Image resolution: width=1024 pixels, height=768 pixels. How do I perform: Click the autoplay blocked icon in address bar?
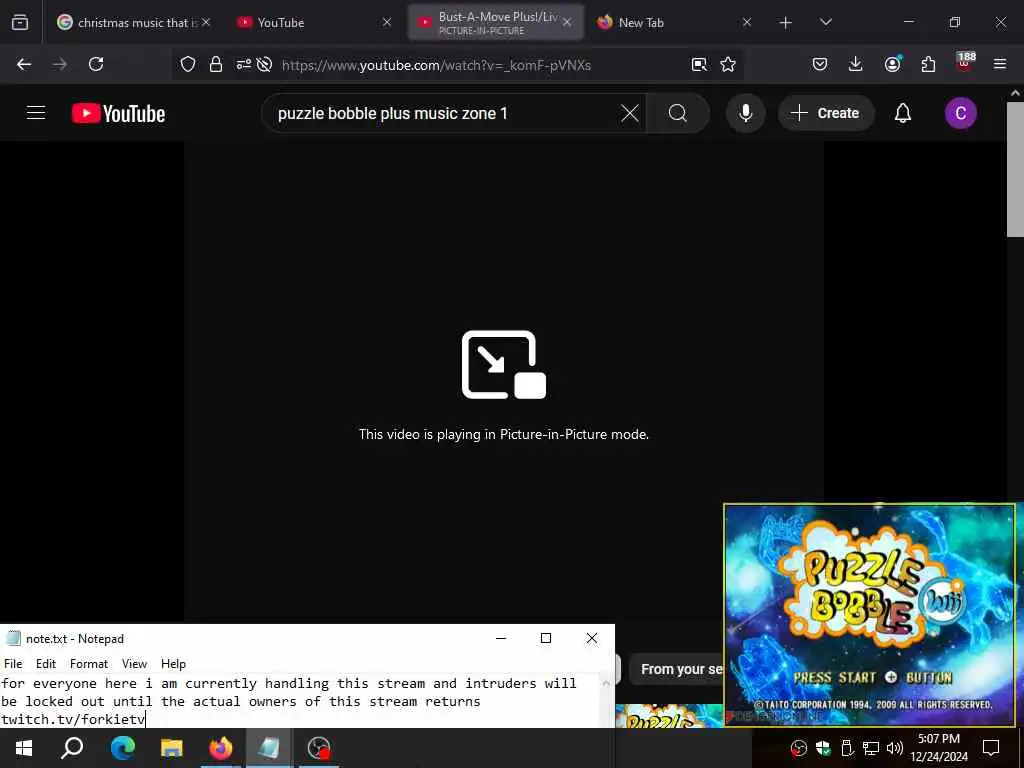tap(264, 64)
